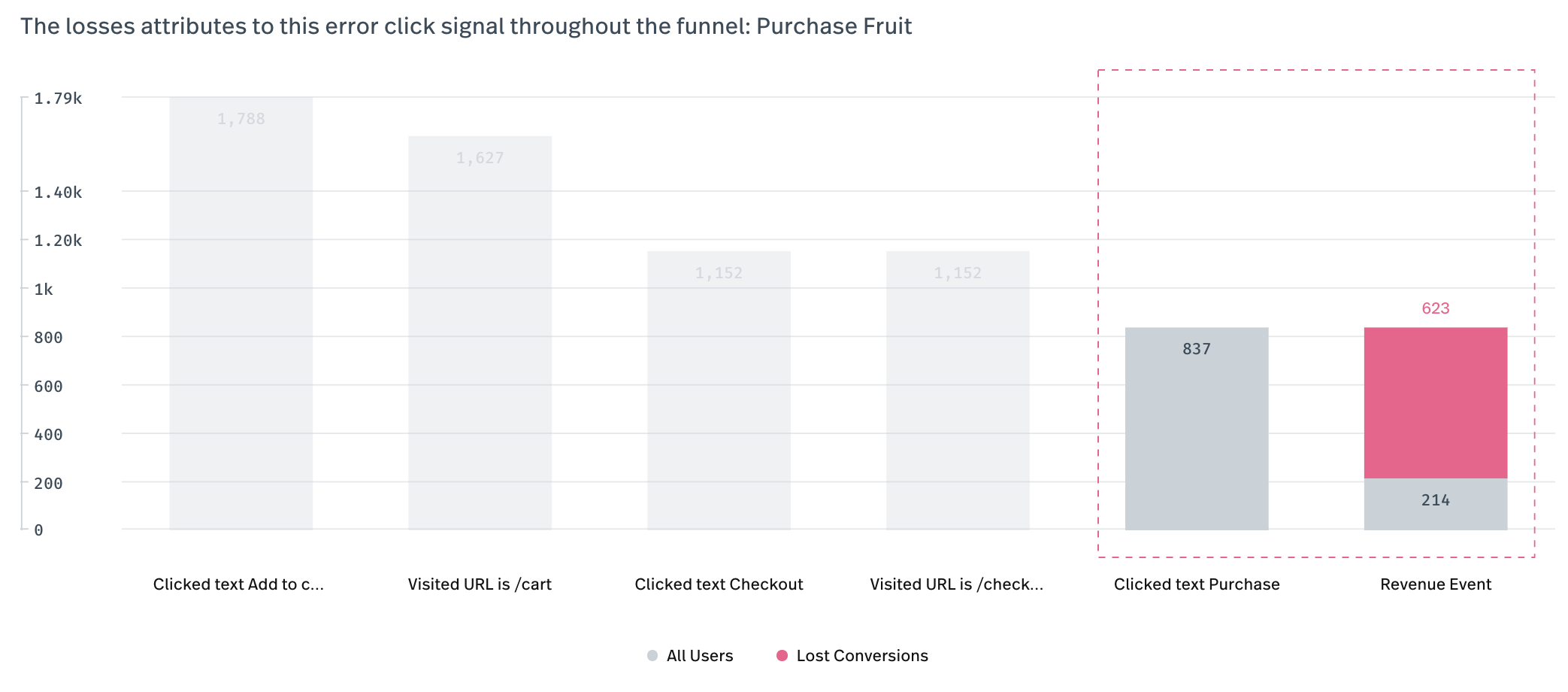Screen dimensions: 1568x692
Task: Click the Visited URL is /cart label
Action: (x=480, y=584)
